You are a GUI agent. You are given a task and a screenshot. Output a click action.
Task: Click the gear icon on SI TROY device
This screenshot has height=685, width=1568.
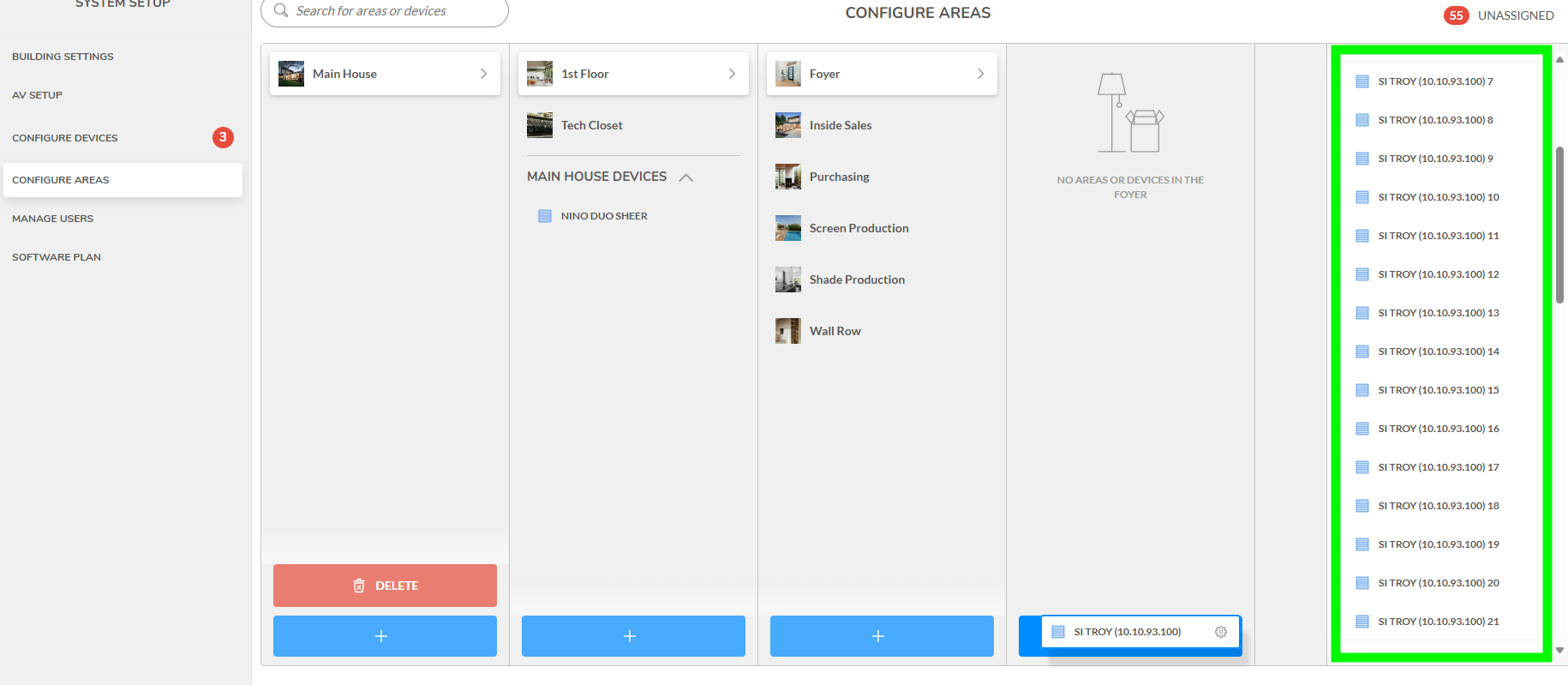tap(1220, 632)
